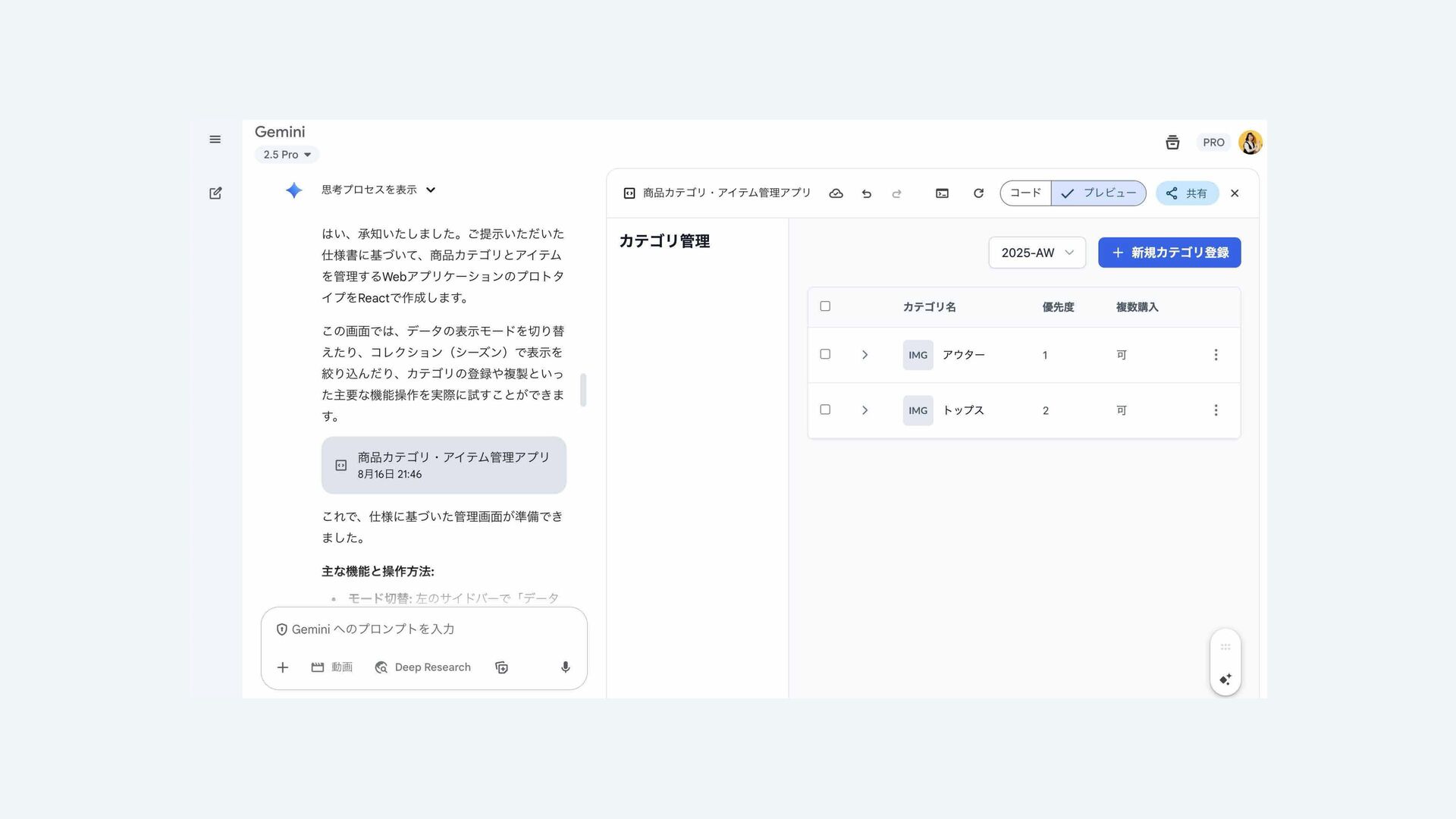1456x819 pixels.
Task: Click the plus add-file icon in the prompt box
Action: [283, 667]
